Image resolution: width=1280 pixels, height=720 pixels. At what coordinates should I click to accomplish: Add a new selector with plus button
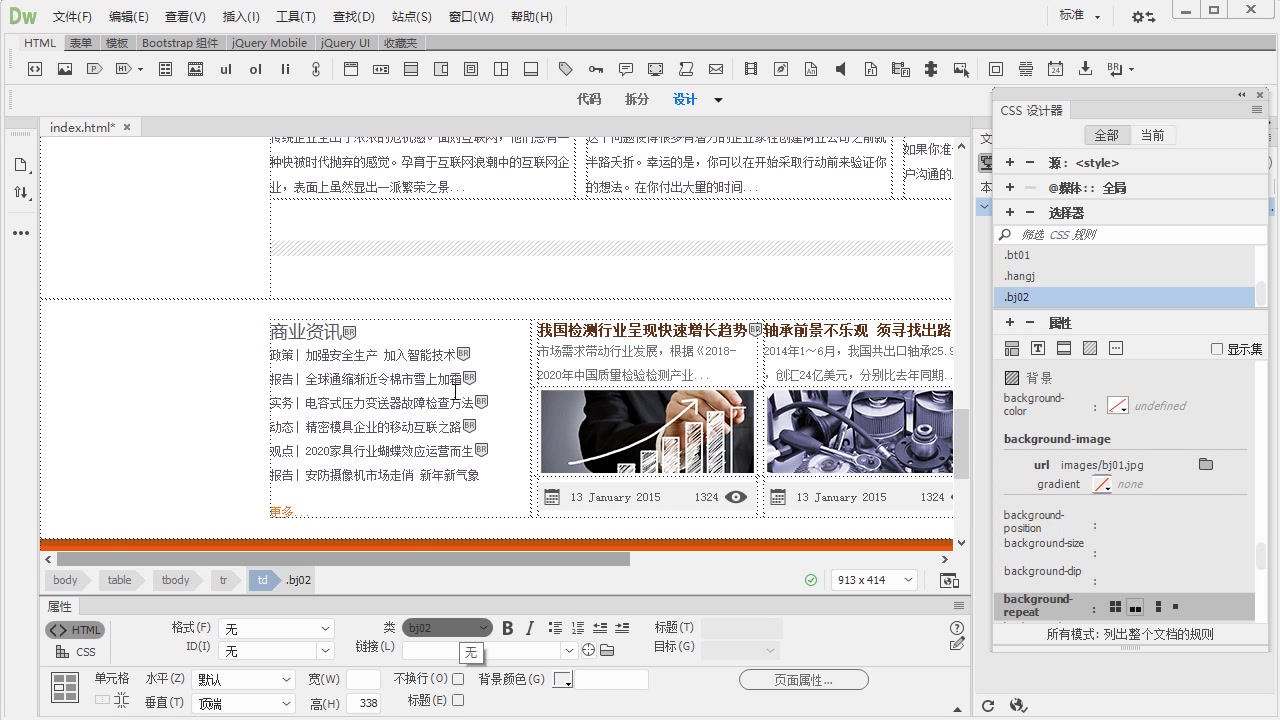click(x=1010, y=212)
